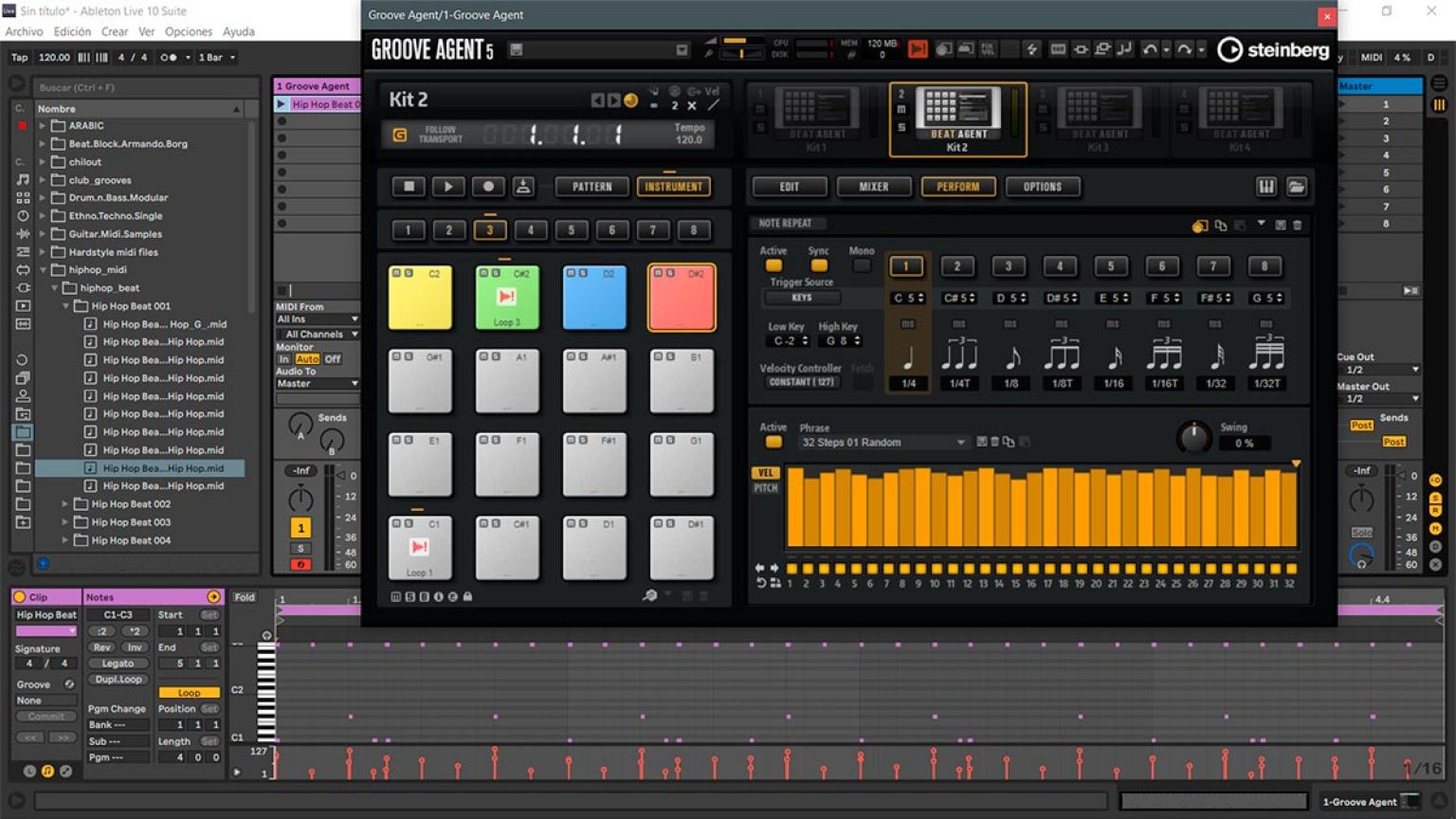The image size is (1456, 819).
Task: Enable the Note Repeat Active toggle
Action: point(773,265)
